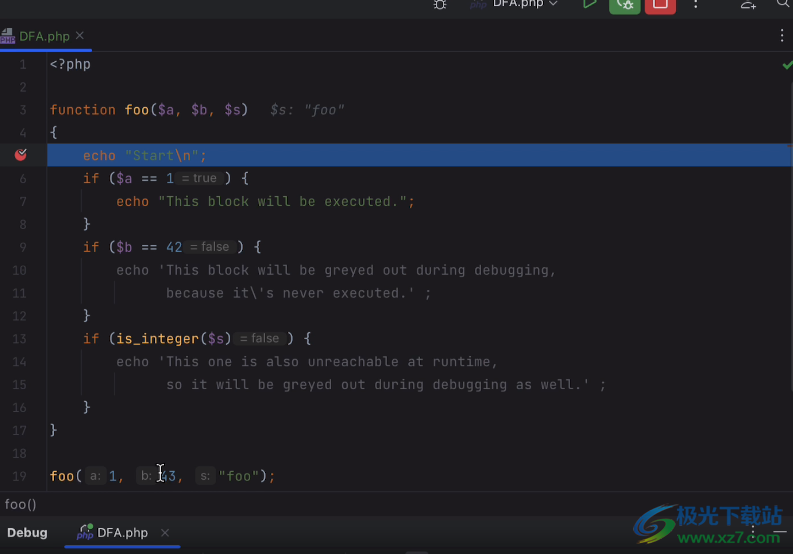Click the '$b' variable in if condition

click(x=124, y=247)
